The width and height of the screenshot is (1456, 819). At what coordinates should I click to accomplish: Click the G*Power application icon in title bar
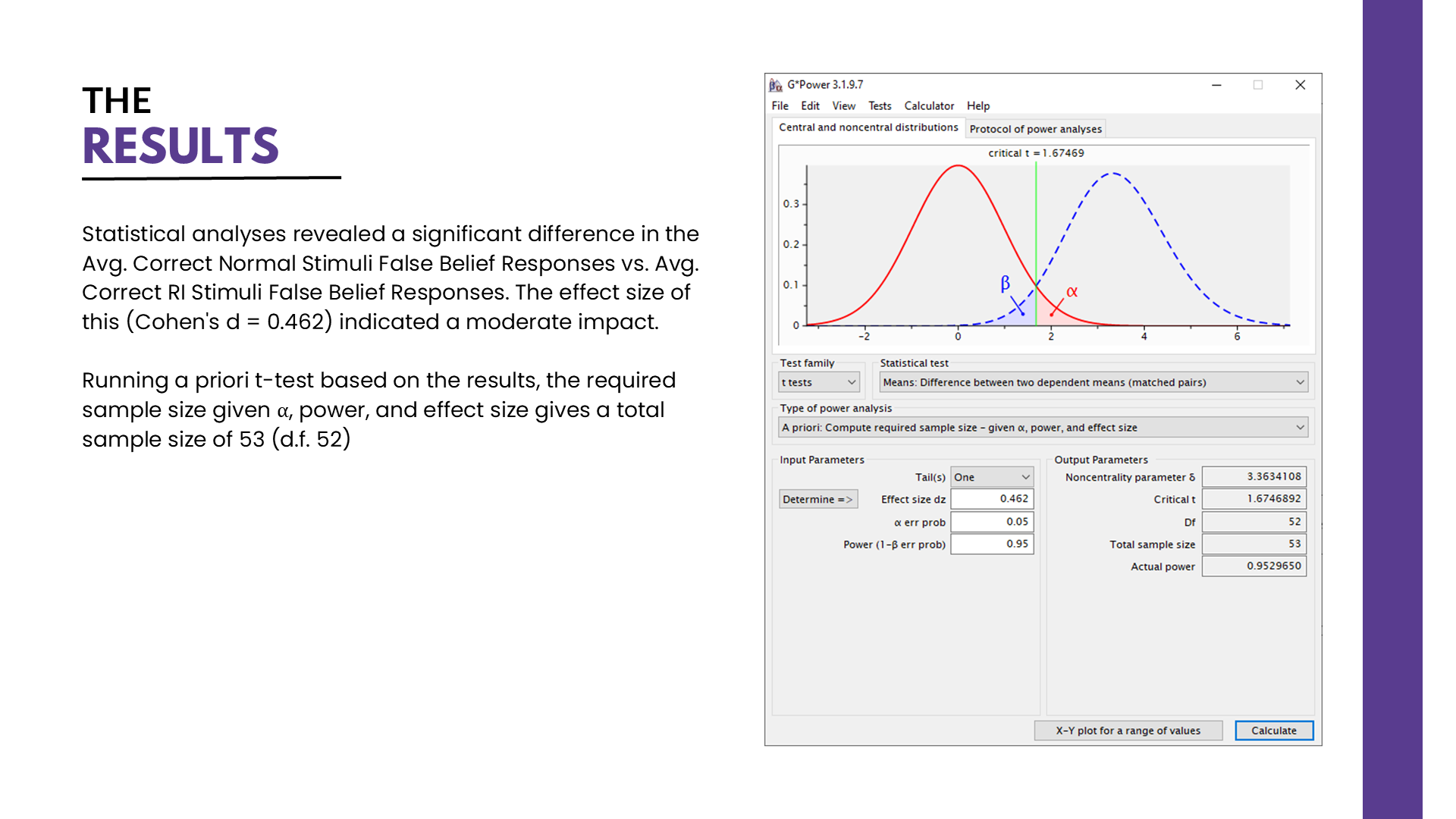[x=775, y=85]
